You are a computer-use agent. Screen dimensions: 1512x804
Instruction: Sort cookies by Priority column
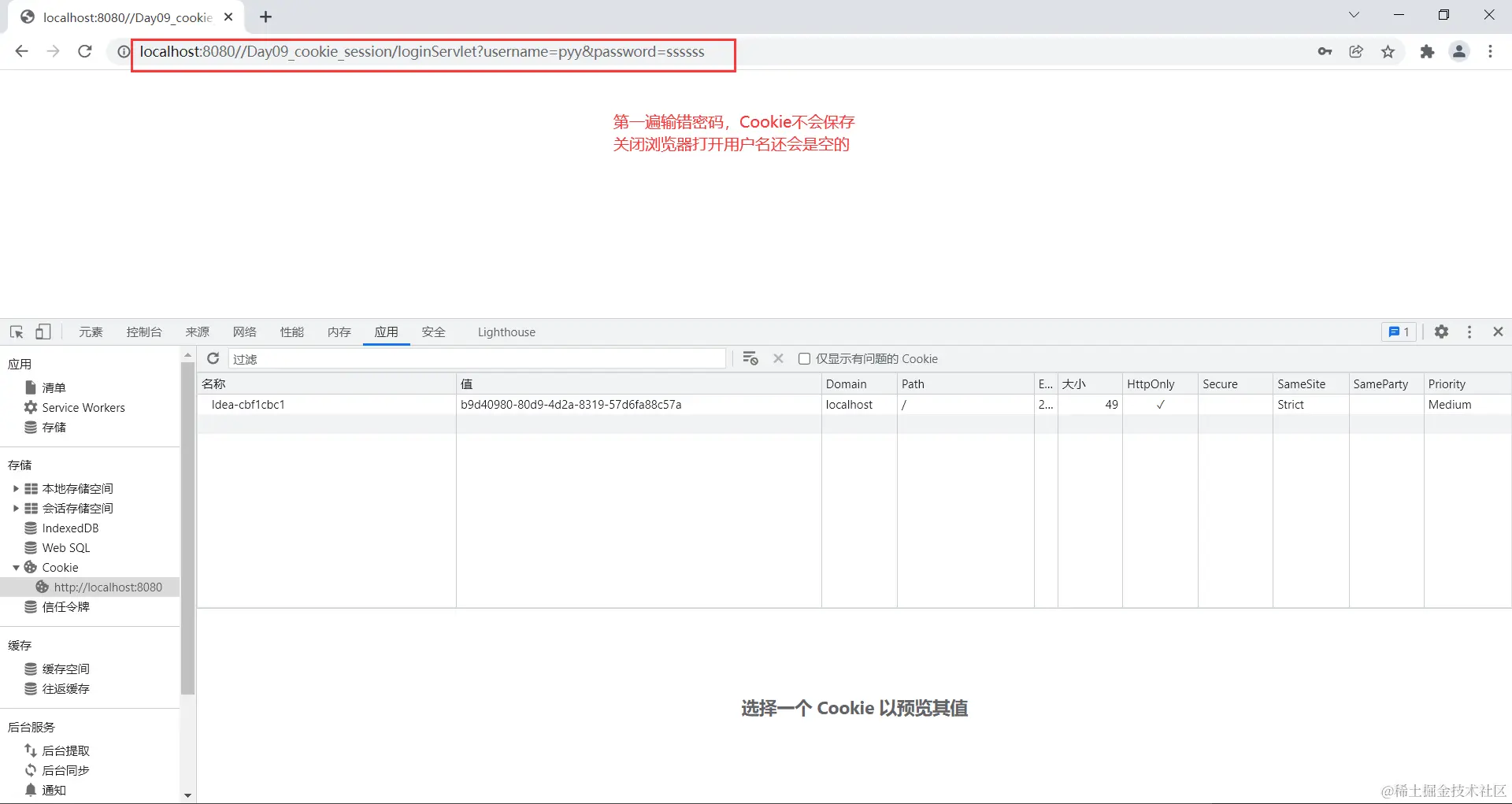tap(1468, 383)
